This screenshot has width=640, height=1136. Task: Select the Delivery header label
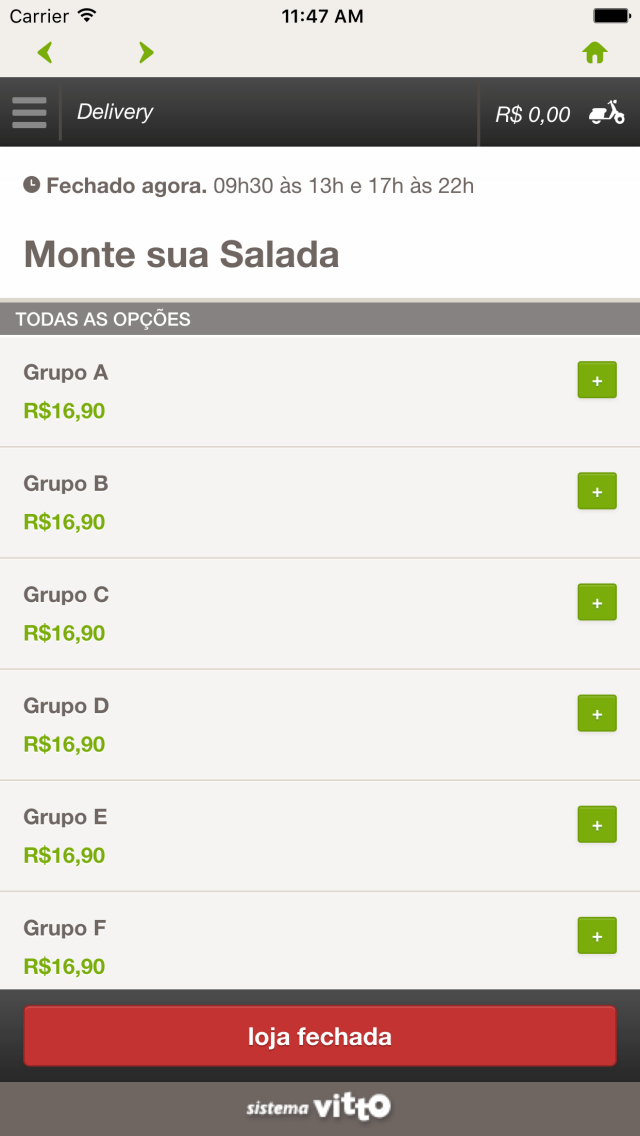(x=115, y=112)
